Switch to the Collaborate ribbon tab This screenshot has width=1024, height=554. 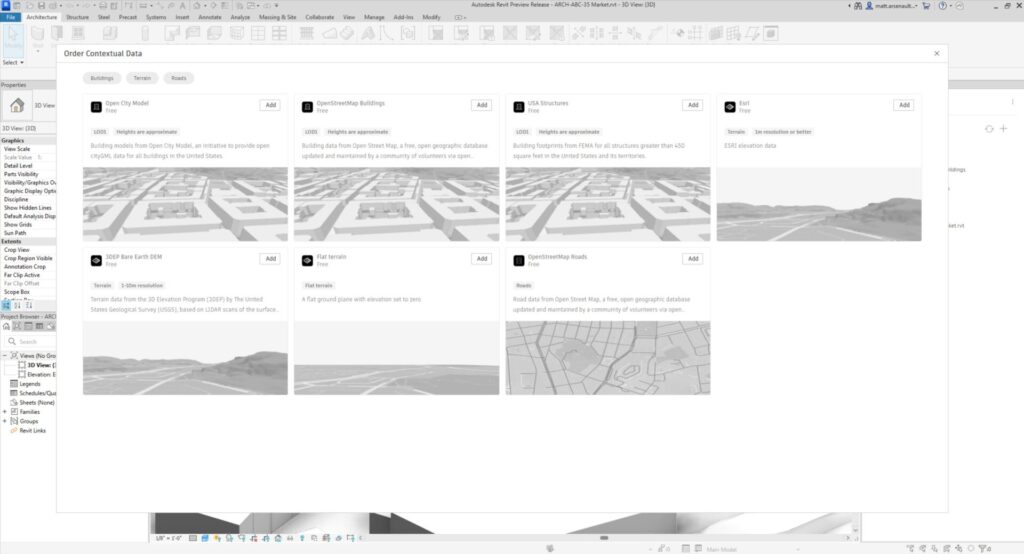[320, 17]
